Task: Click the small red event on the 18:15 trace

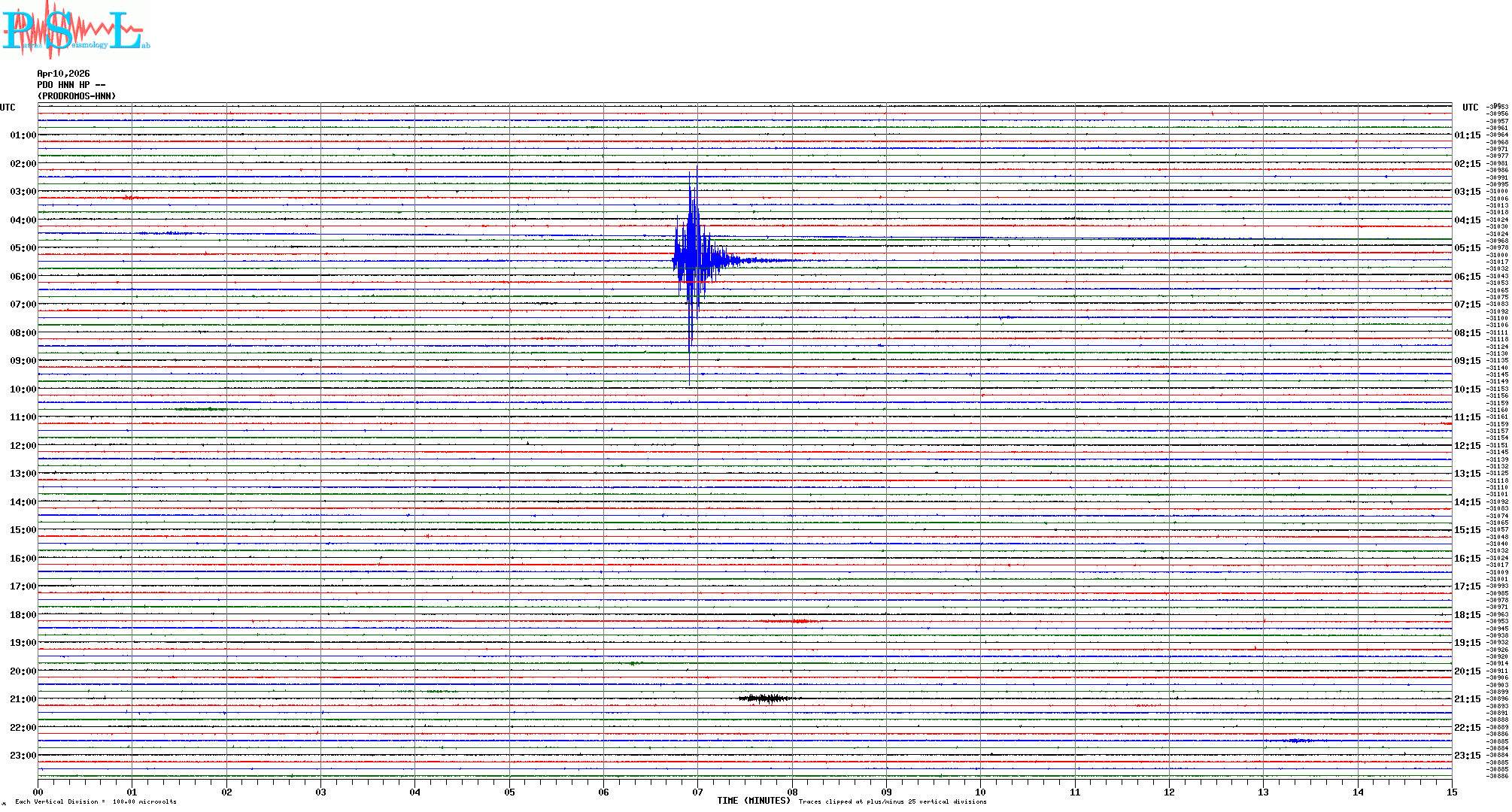Action: [x=797, y=621]
